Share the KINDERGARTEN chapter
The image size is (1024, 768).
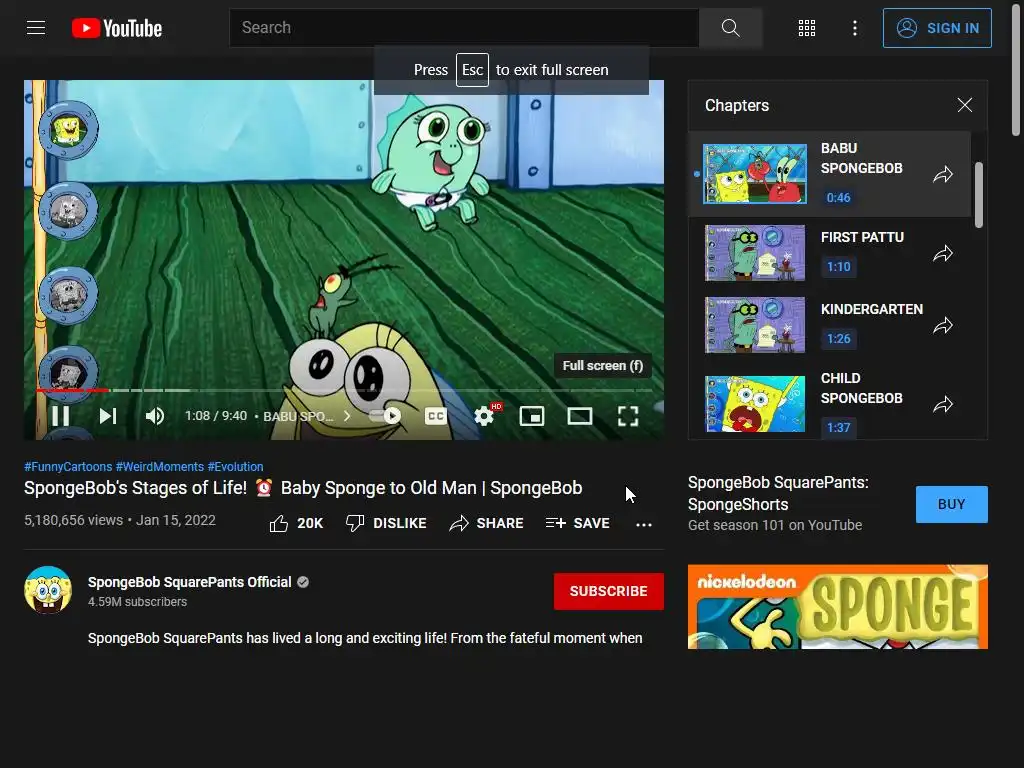point(943,325)
